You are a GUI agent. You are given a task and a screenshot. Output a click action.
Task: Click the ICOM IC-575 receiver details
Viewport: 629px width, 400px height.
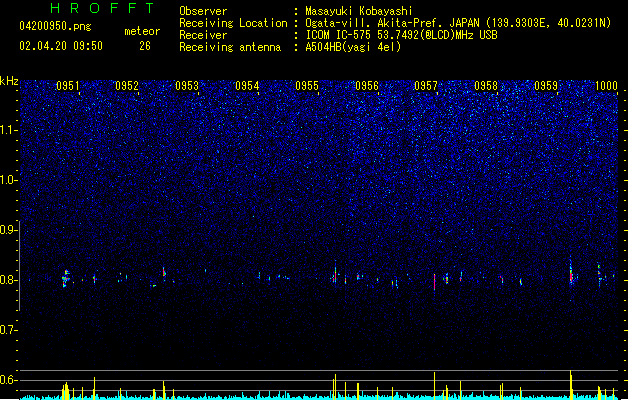pos(402,35)
